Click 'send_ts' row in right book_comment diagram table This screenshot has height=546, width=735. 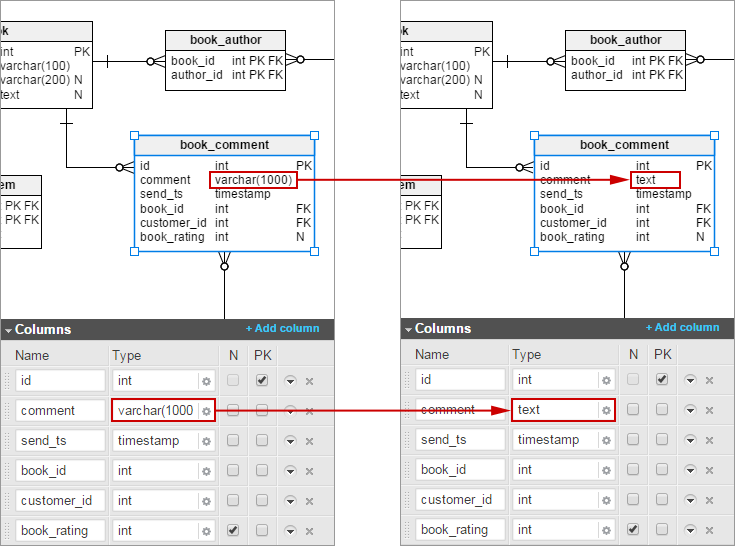pos(624,194)
